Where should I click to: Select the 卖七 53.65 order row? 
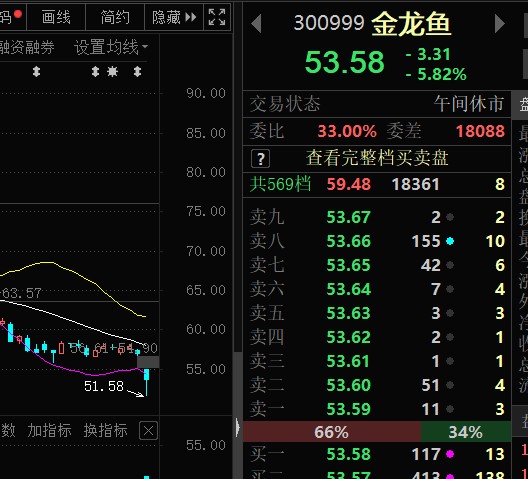tap(377, 265)
